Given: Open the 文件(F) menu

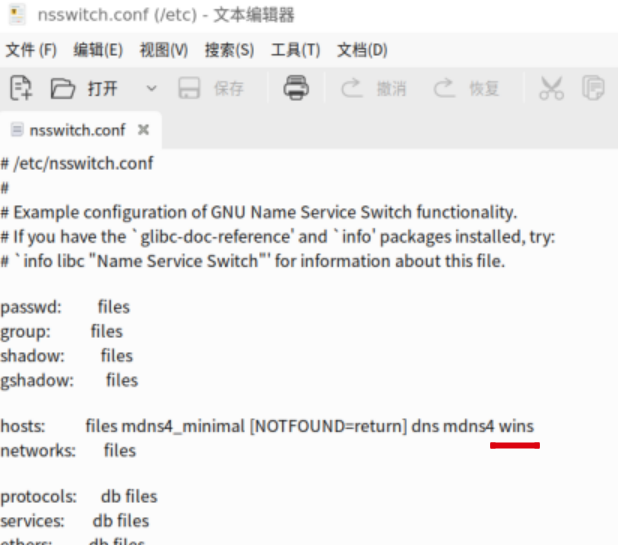Looking at the screenshot, I should tap(31, 50).
